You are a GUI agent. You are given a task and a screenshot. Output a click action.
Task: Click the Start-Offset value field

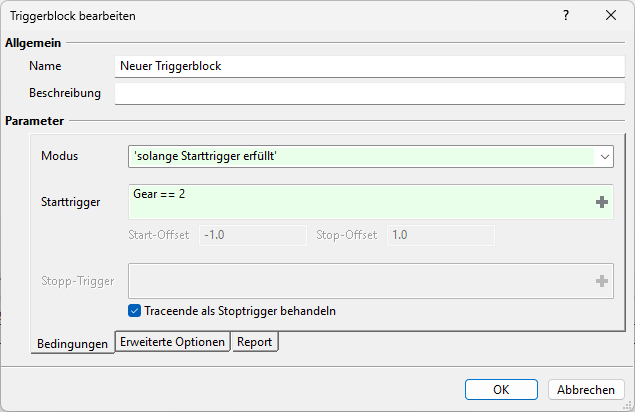253,235
